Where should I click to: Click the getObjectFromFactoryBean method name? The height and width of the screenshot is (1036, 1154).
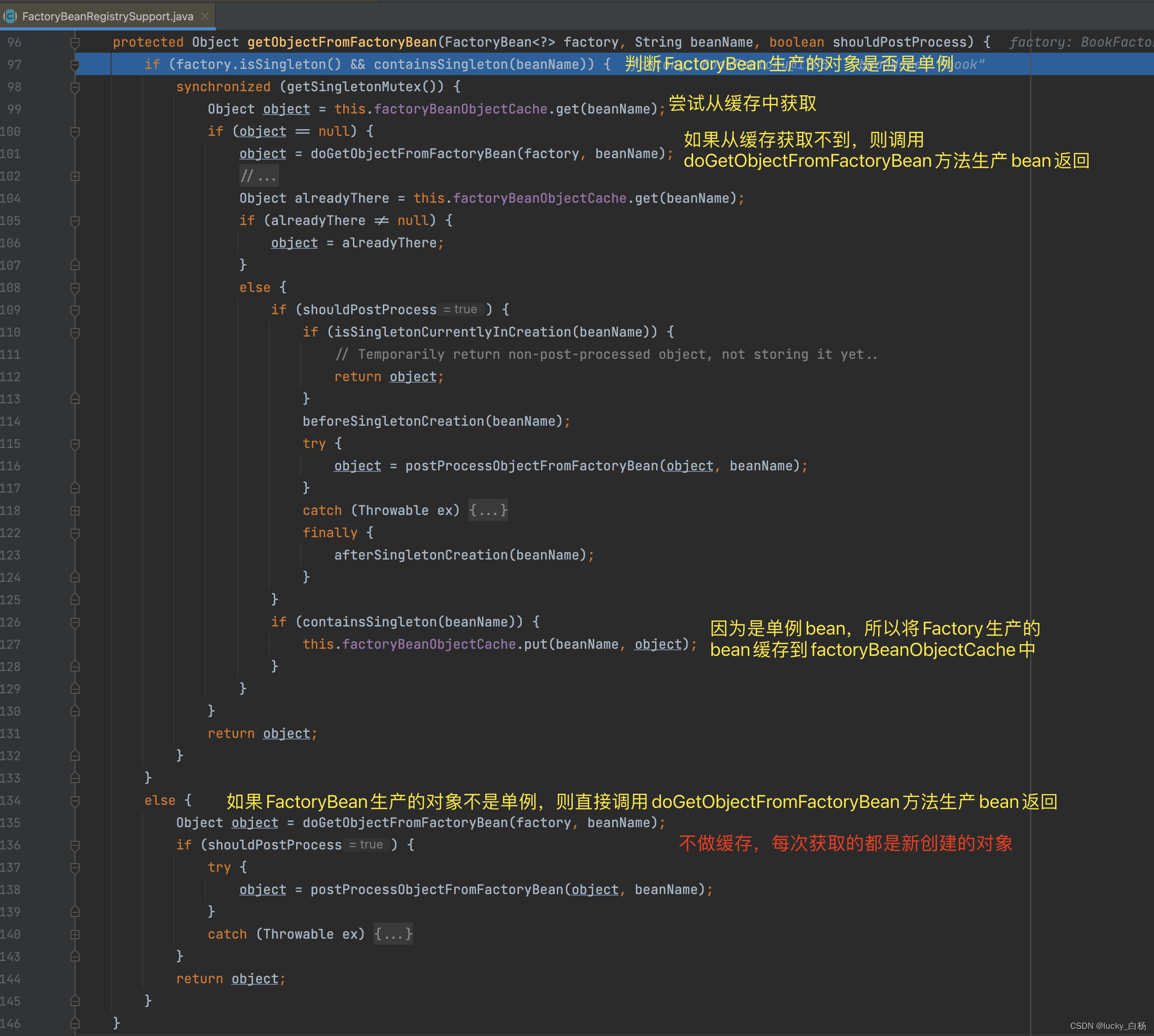click(342, 42)
